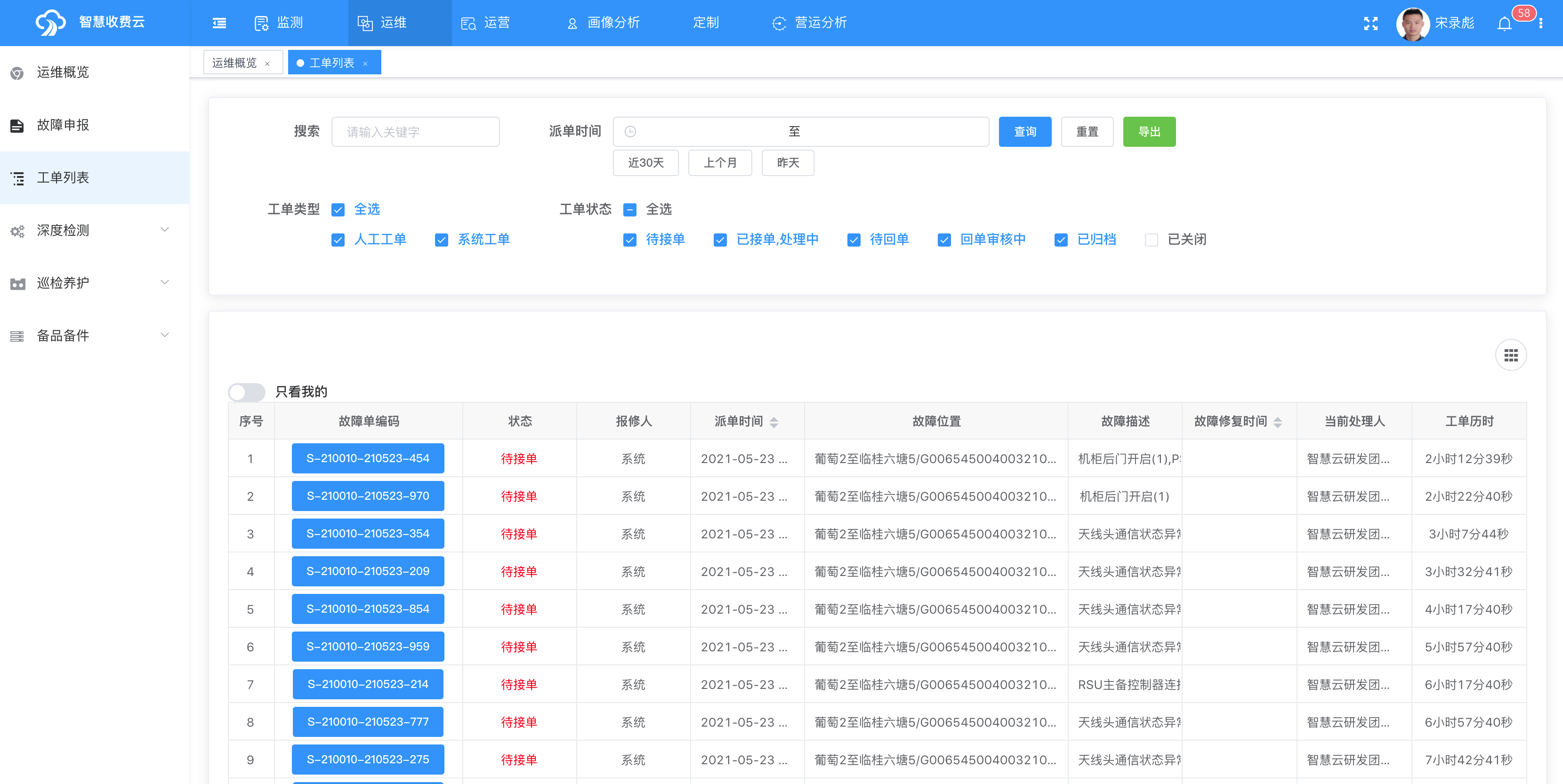The image size is (1563, 784).
Task: Uncheck the 已归档 checkbox
Action: [1061, 240]
